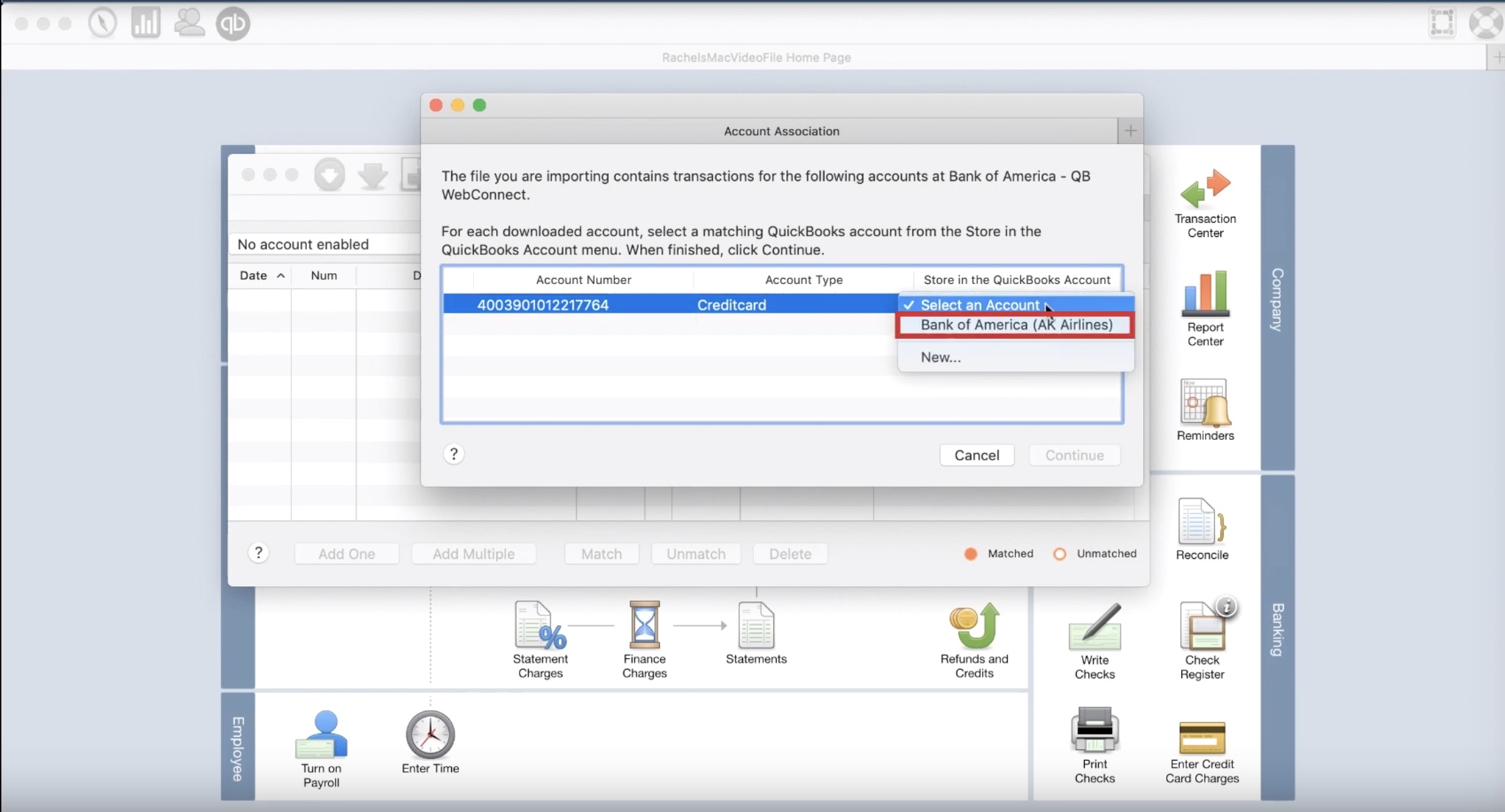Click Cancel in Account Association dialog
The image size is (1505, 812).
point(977,455)
